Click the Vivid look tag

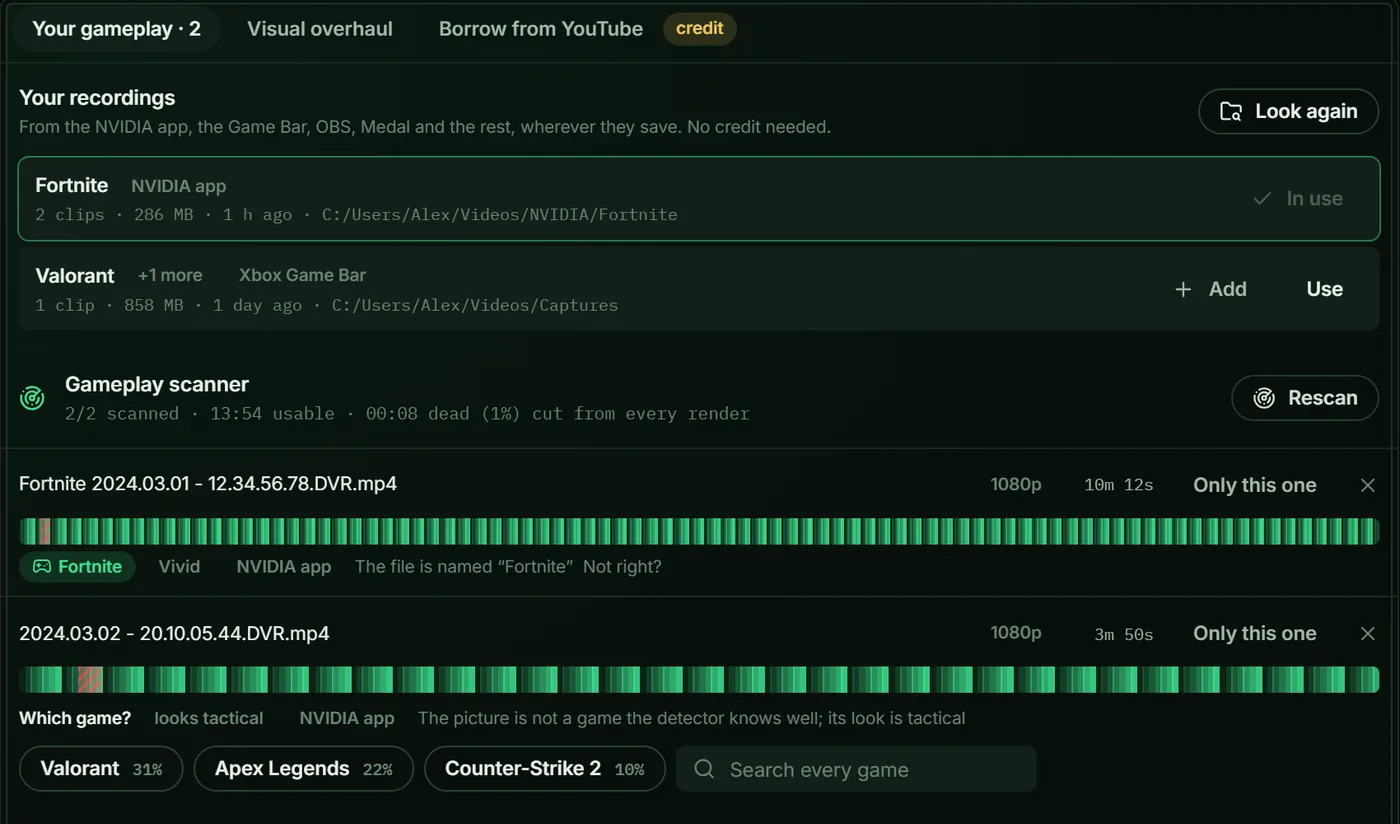click(x=180, y=567)
